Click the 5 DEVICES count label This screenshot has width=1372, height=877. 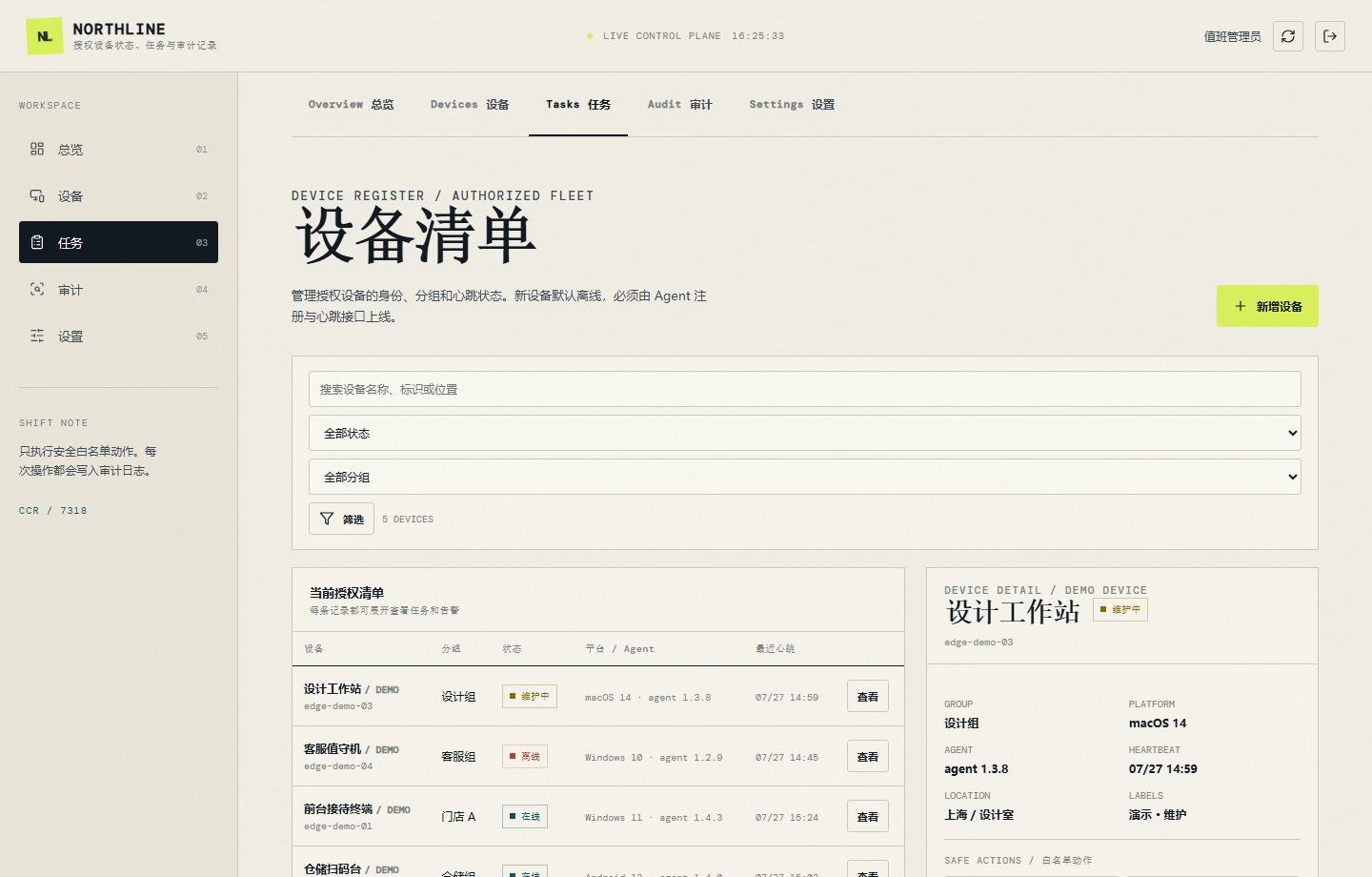click(408, 520)
